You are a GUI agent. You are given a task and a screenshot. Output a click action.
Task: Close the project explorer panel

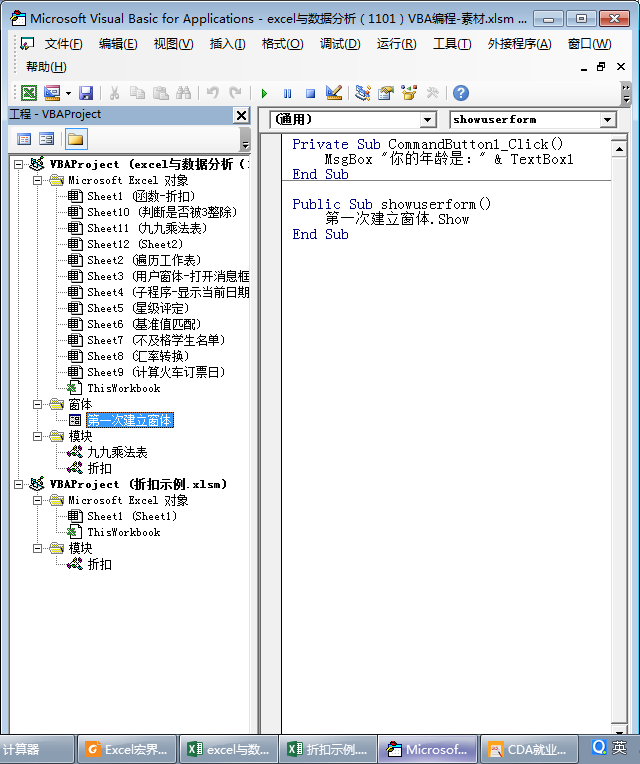point(242,115)
